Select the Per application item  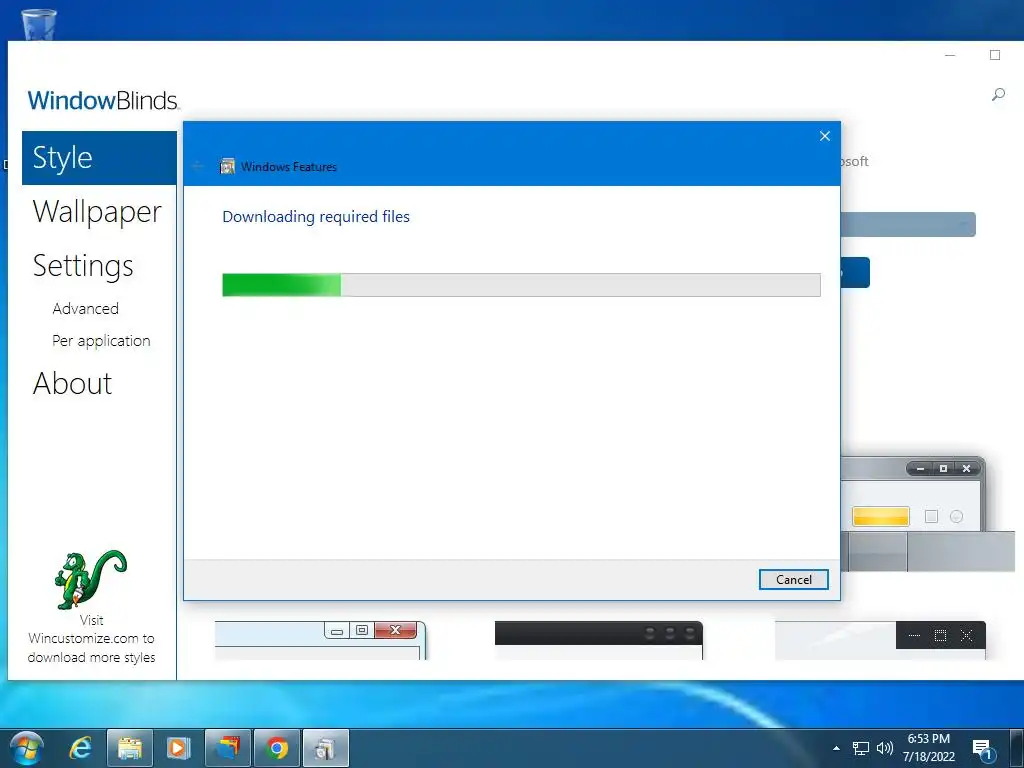coord(101,340)
